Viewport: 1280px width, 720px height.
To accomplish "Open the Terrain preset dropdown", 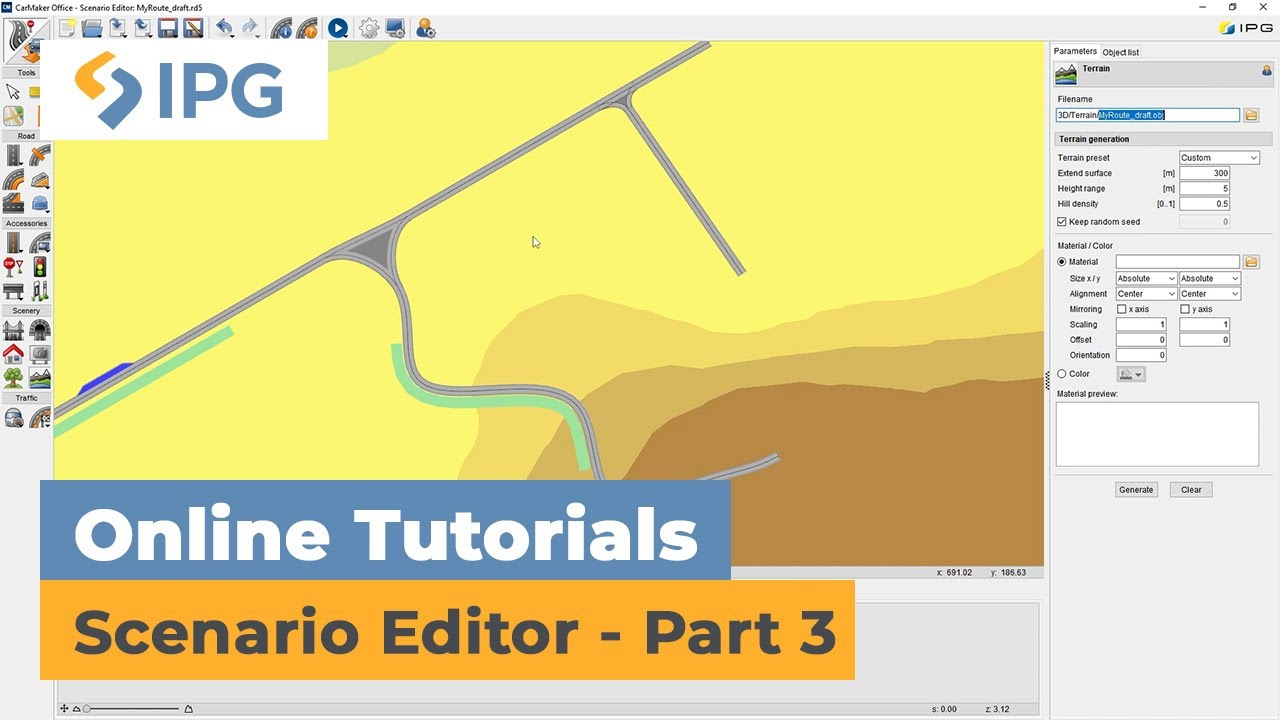I will (1219, 158).
